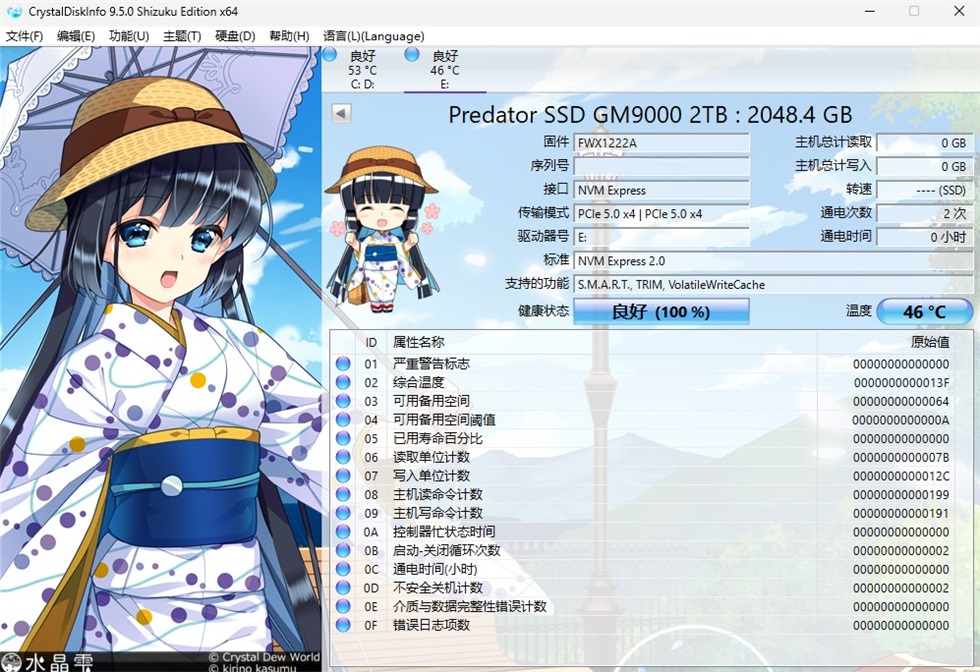This screenshot has height=672, width=980.
Task: Select attribute name 综合温度
Action: [418, 383]
